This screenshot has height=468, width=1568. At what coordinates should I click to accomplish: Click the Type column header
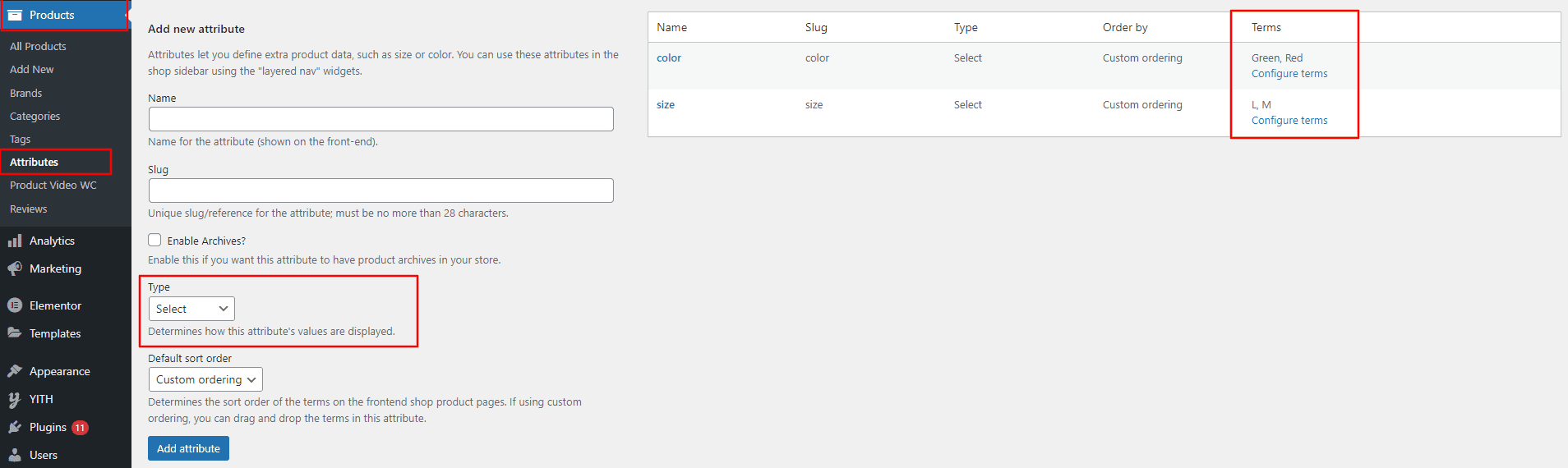[966, 27]
